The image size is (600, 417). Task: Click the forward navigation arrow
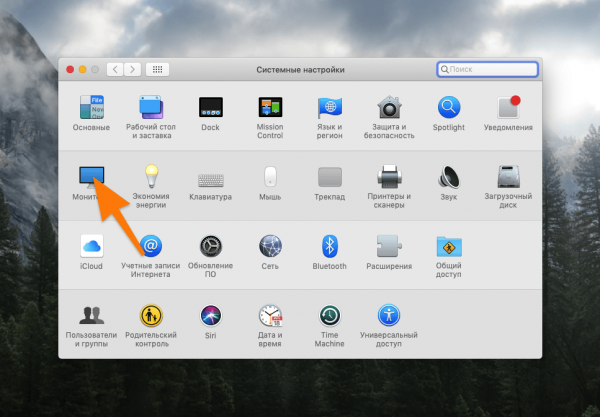132,69
